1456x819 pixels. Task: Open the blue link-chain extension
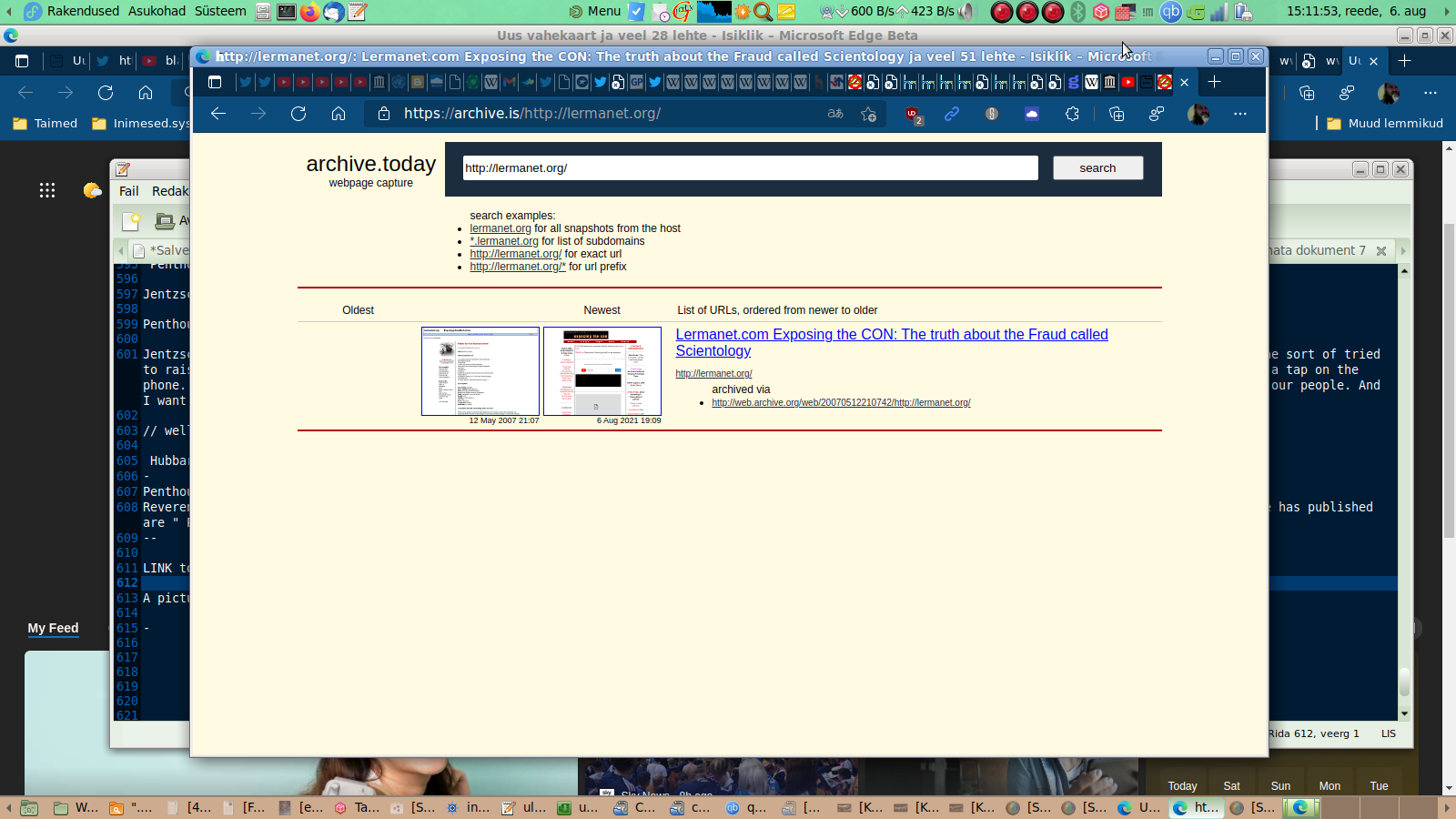point(952,114)
